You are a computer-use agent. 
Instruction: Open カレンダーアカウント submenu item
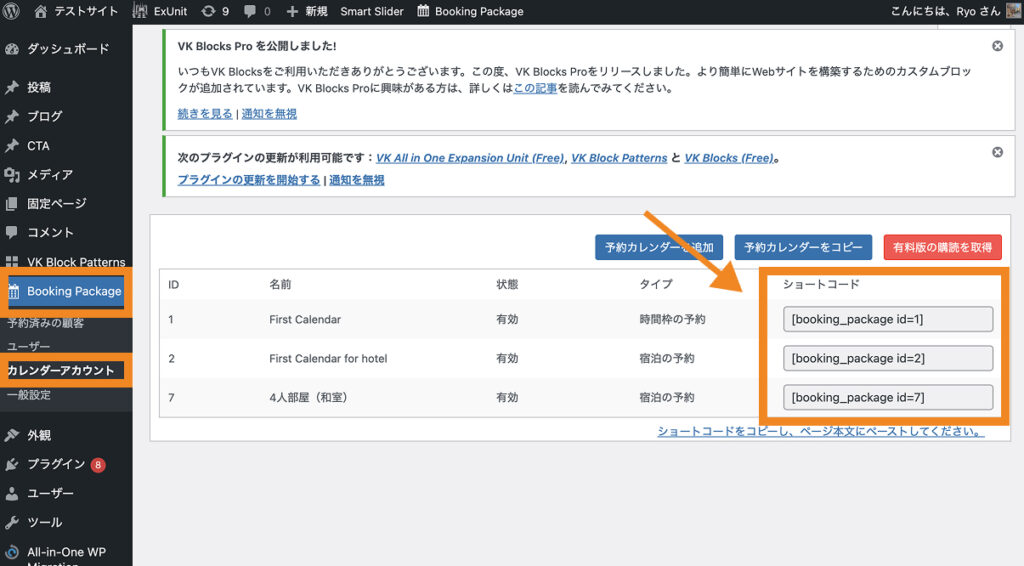tap(61, 370)
